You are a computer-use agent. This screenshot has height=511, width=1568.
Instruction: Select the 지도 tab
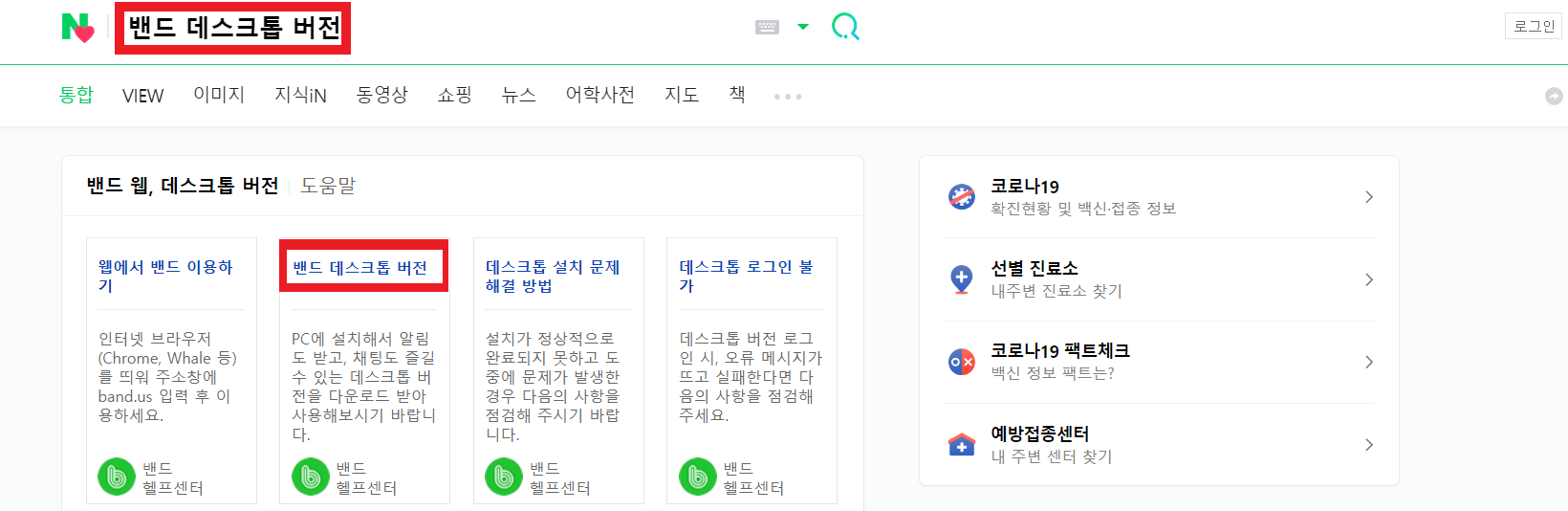682,95
